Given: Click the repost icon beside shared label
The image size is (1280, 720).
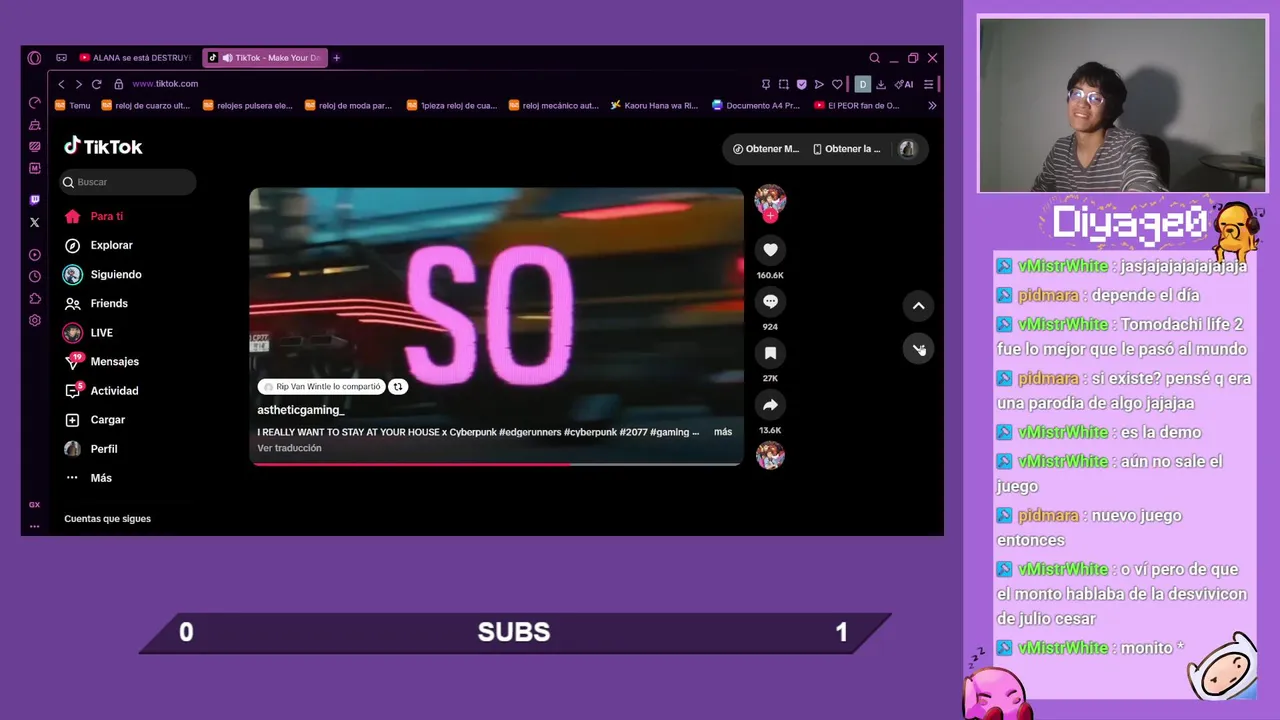Looking at the screenshot, I should [x=398, y=386].
